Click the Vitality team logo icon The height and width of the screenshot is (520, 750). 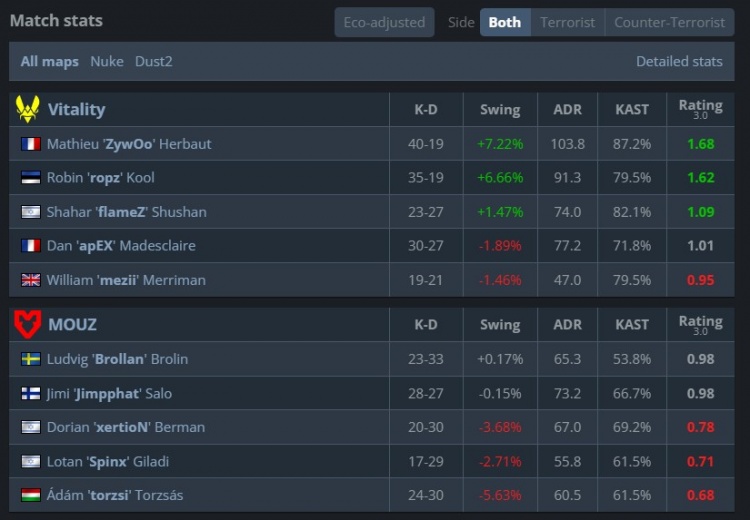[28, 109]
